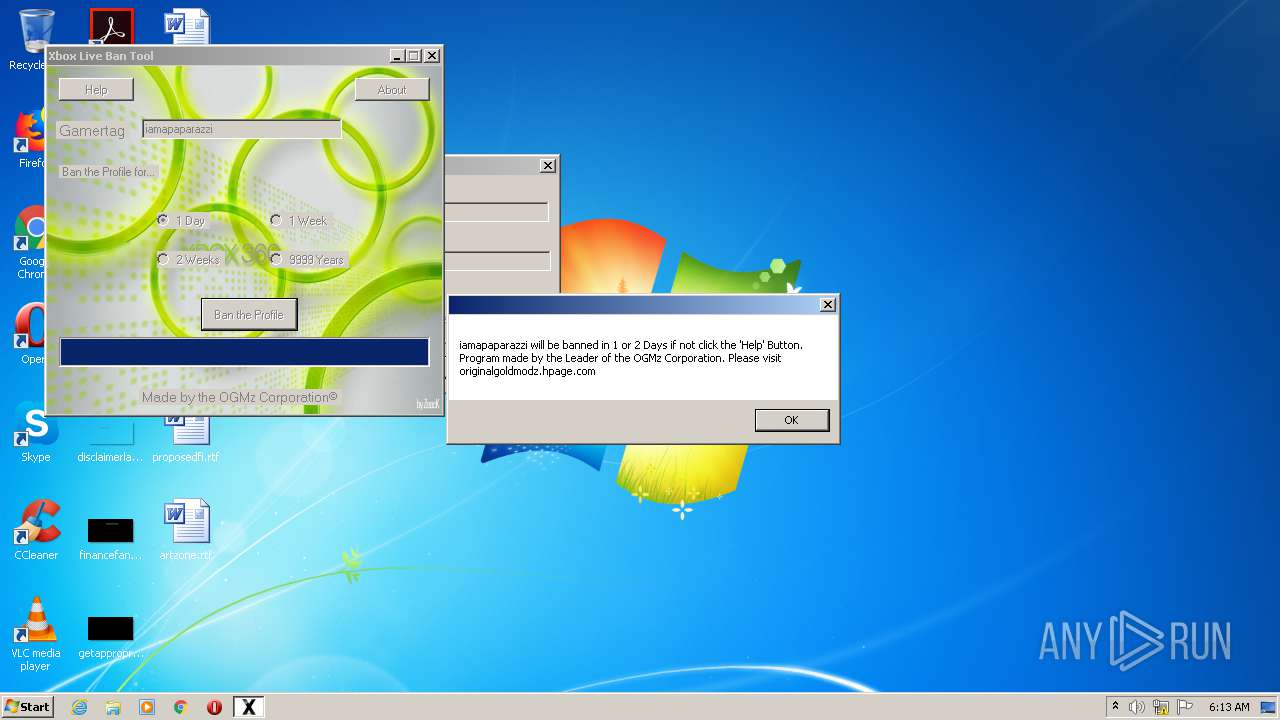
Task: Launch Opera from the taskbar
Action: tap(214, 707)
